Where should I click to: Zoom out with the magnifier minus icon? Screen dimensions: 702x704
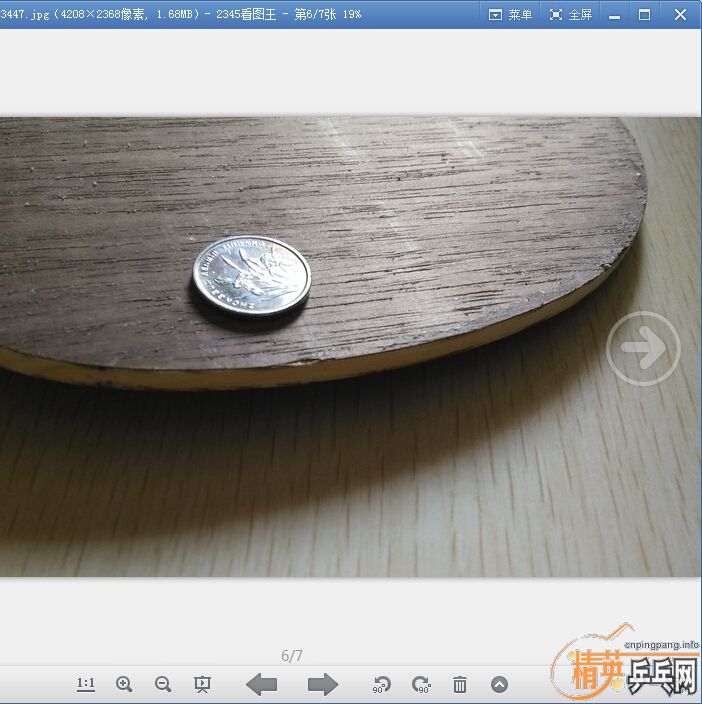(163, 684)
